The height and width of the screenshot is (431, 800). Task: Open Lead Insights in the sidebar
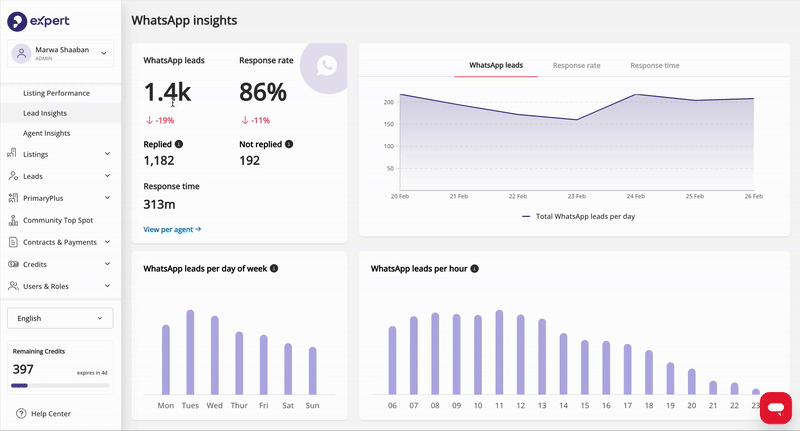pos(45,113)
